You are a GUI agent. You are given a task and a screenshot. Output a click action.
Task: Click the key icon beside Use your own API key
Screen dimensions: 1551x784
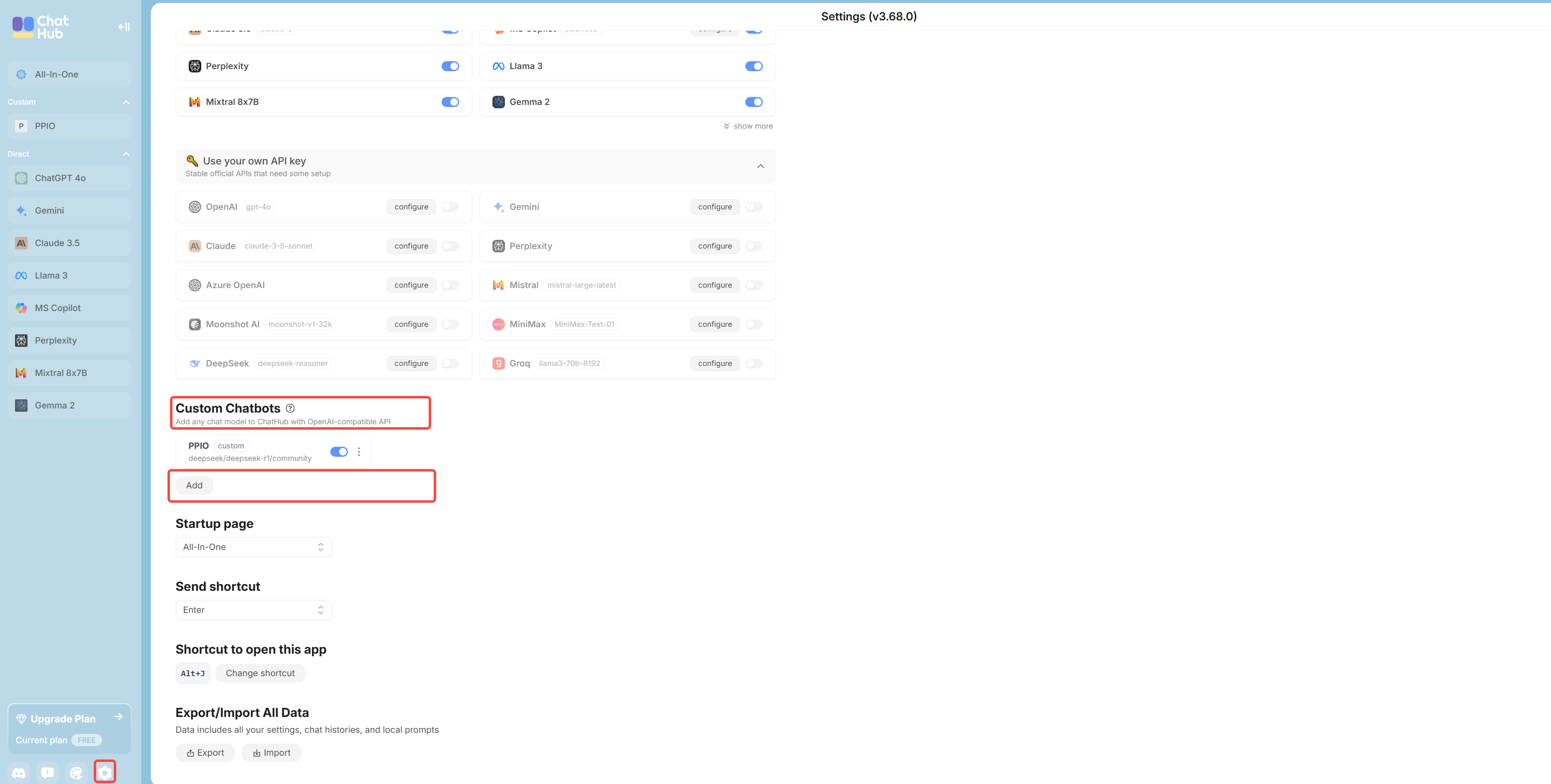tap(192, 161)
